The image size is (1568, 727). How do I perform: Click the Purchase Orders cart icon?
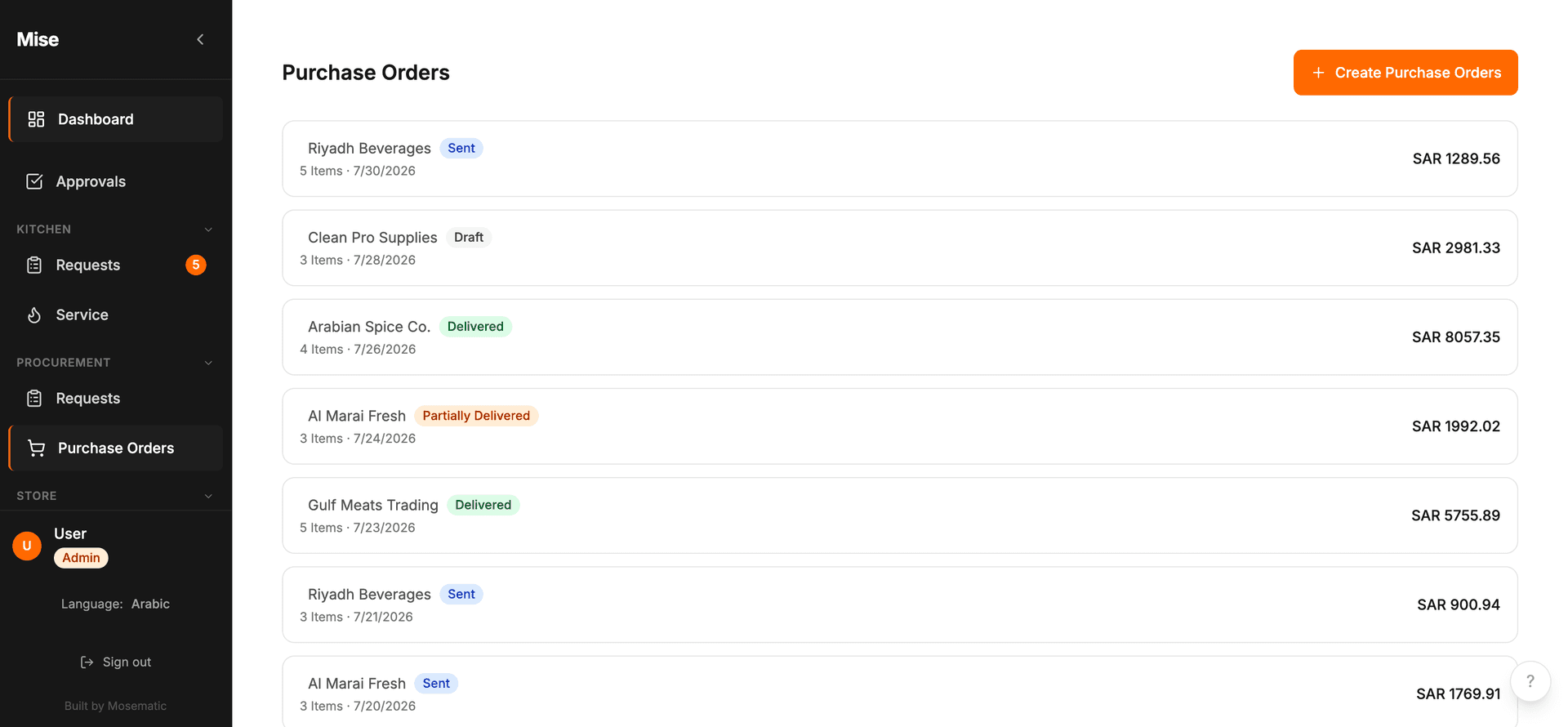36,448
